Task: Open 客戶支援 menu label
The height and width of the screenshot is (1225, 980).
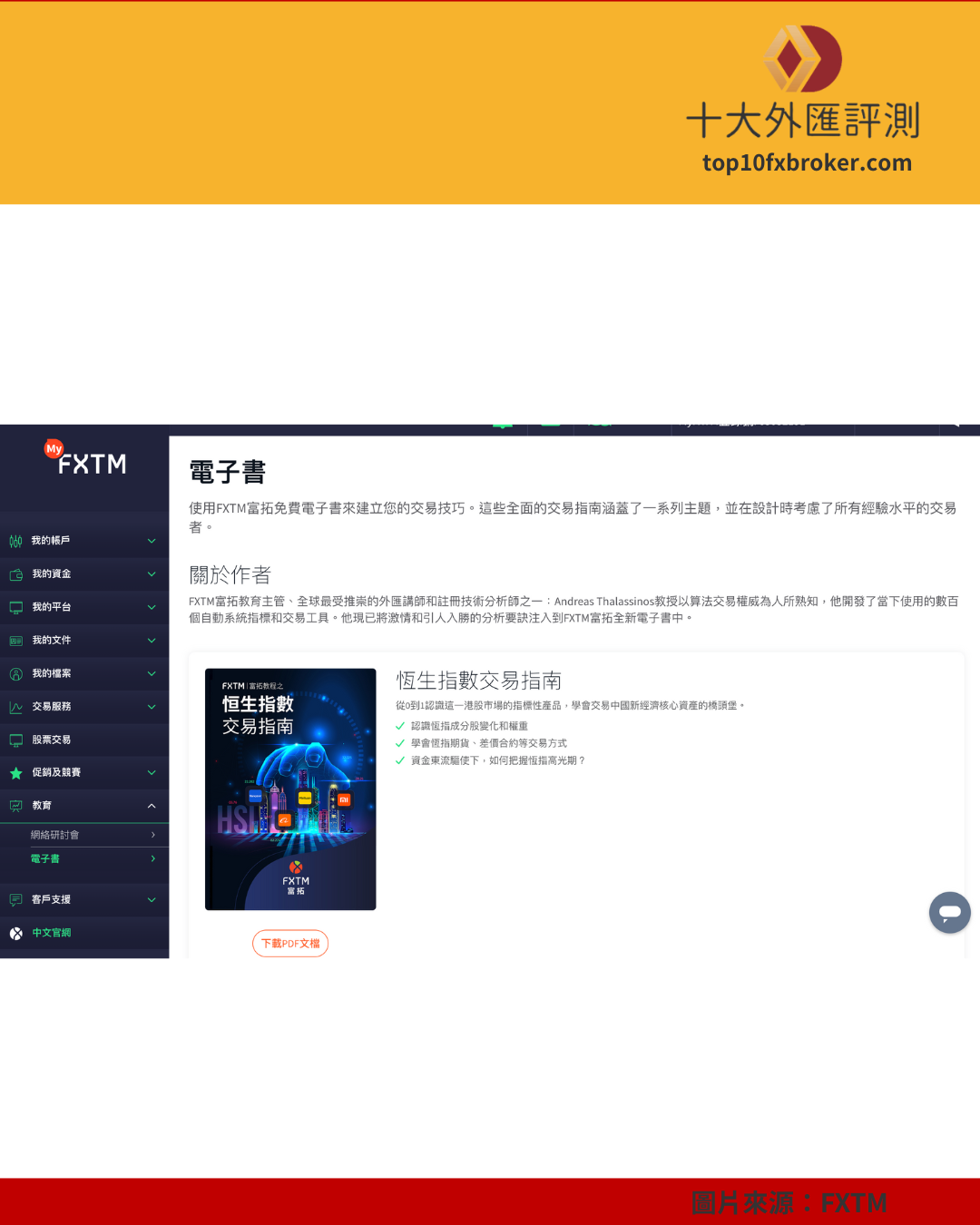Action: point(51,900)
